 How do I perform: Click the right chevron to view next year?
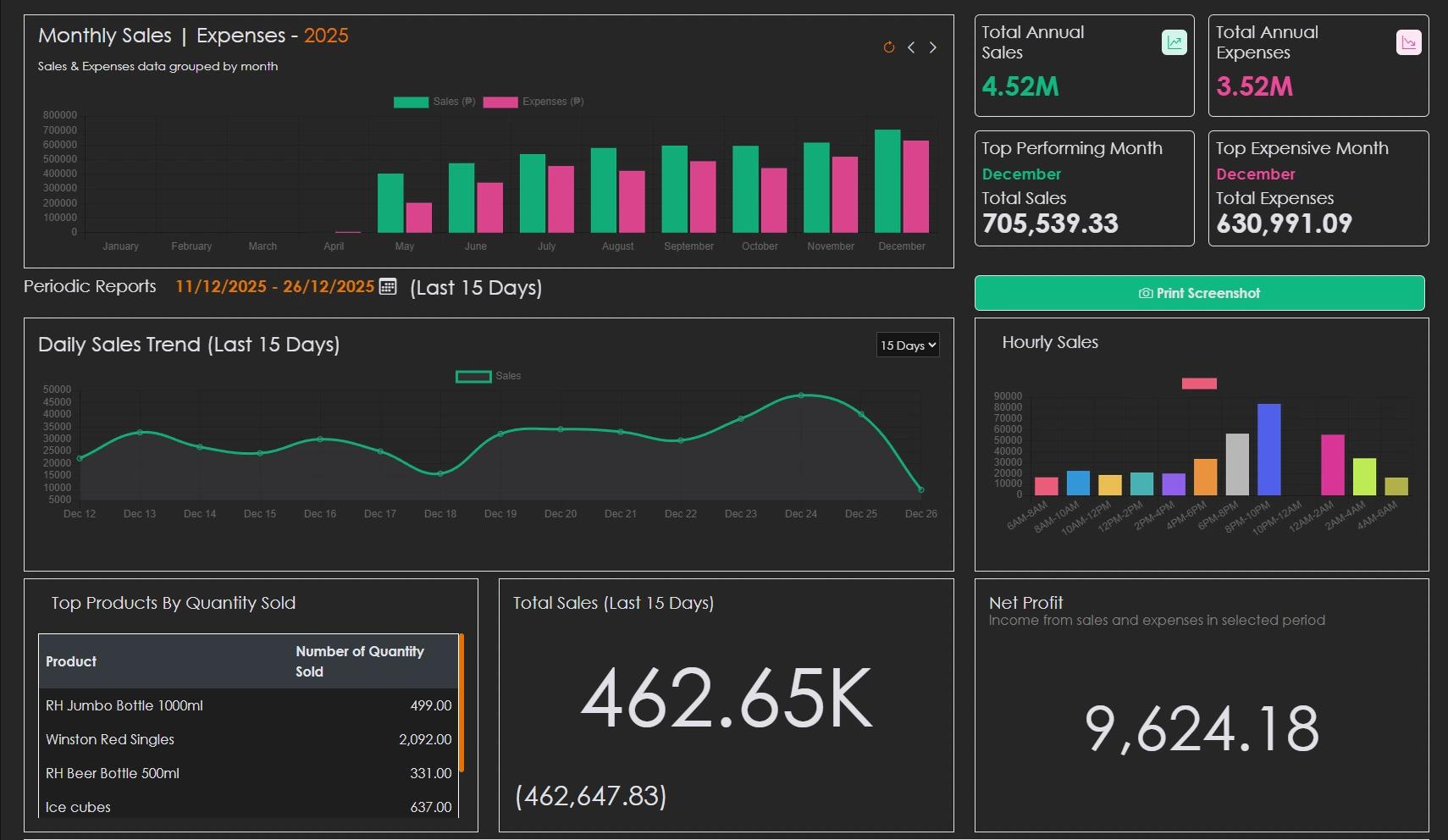point(933,47)
